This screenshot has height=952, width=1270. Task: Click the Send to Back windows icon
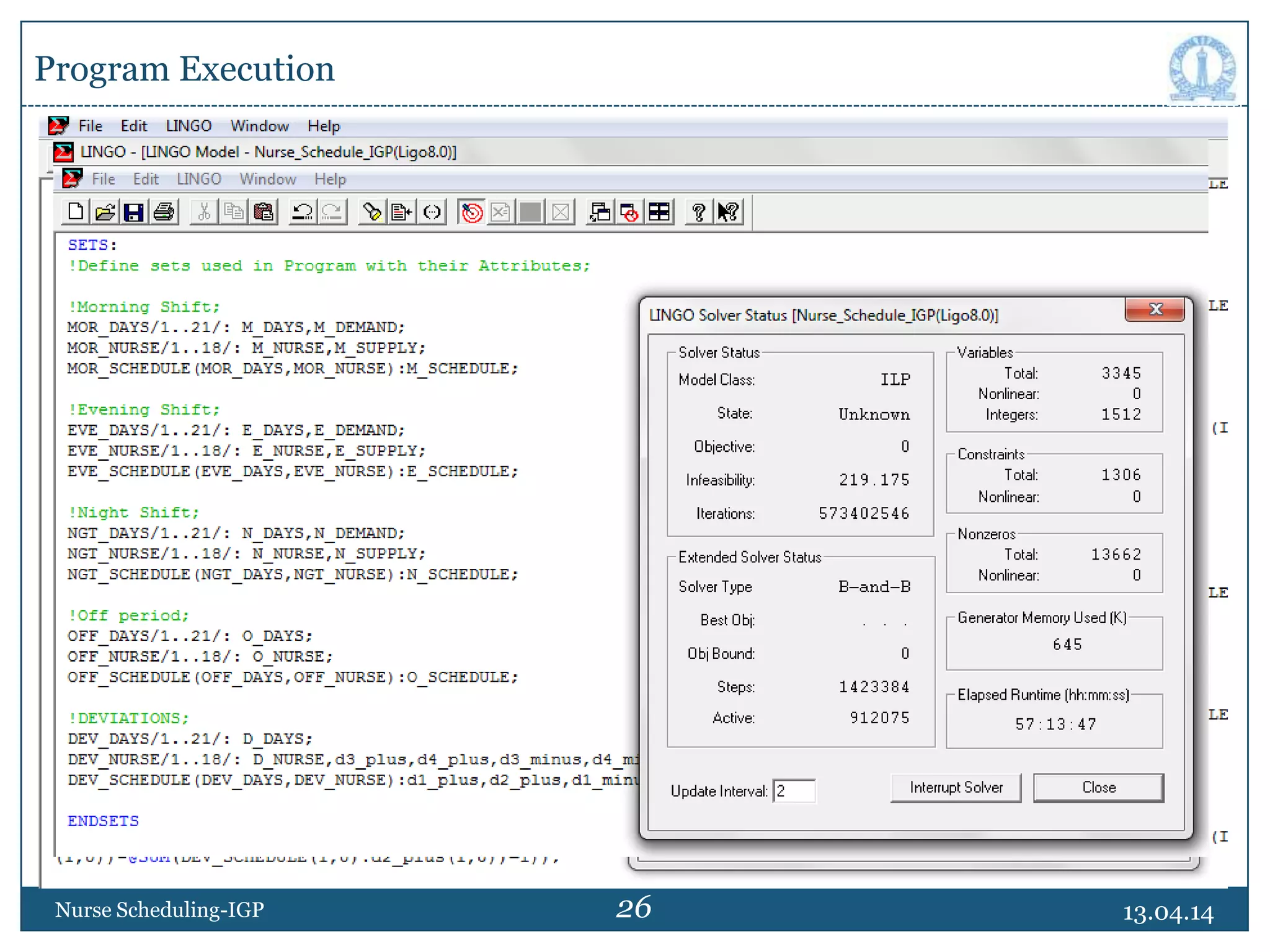coord(600,212)
